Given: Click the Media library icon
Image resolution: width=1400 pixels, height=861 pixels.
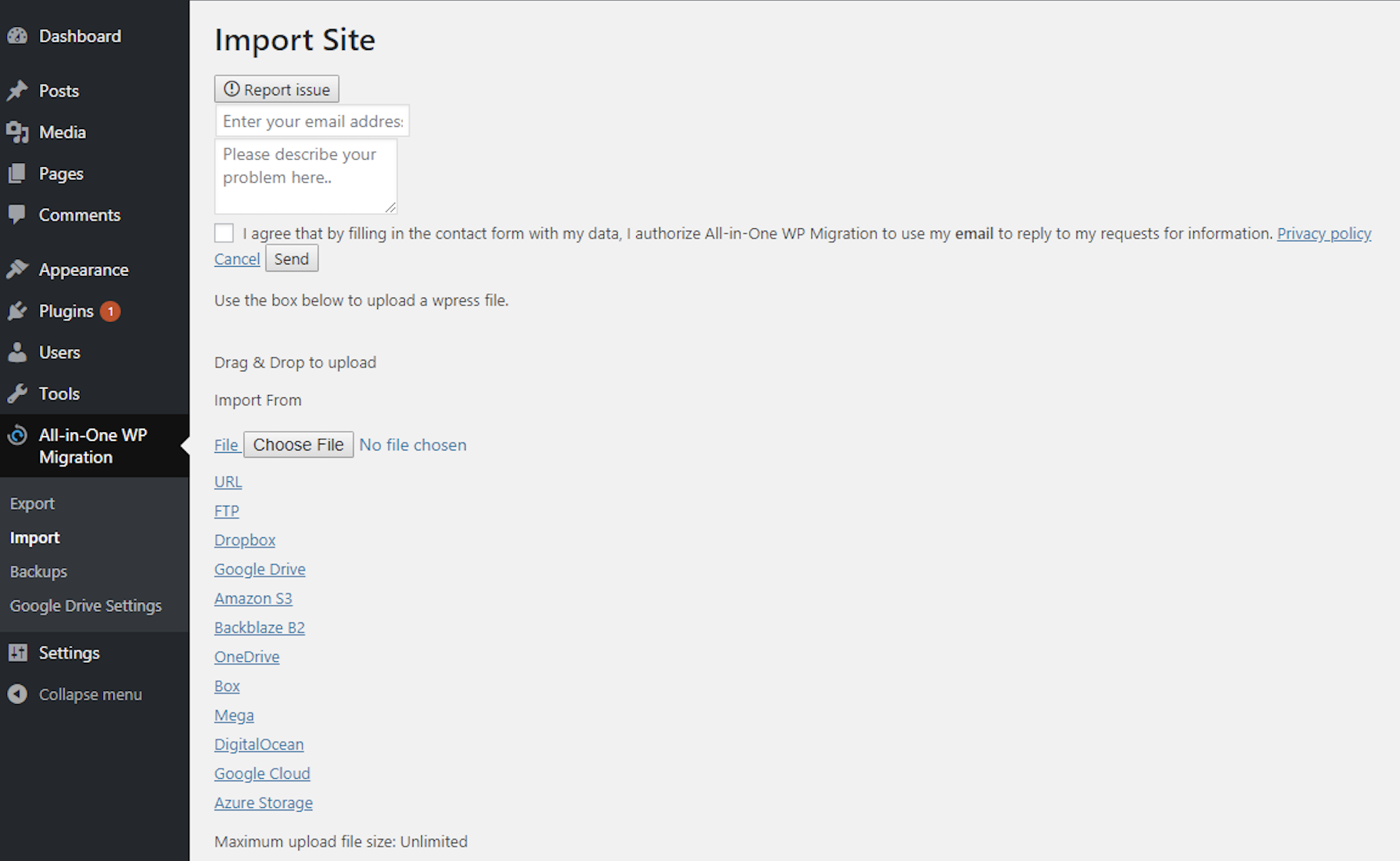Looking at the screenshot, I should coord(17,132).
